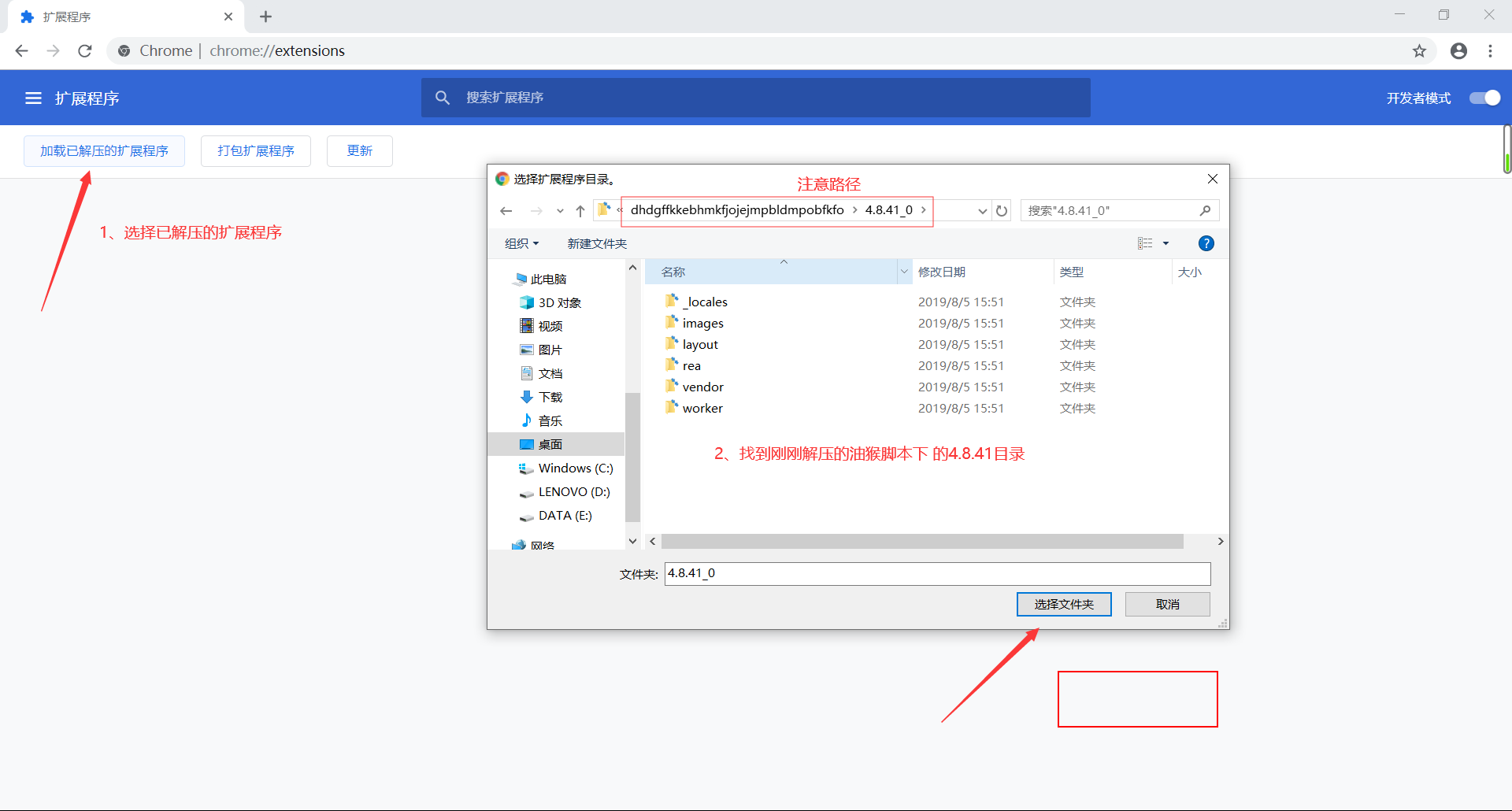Open the 名称 column filter dropdown

point(904,272)
